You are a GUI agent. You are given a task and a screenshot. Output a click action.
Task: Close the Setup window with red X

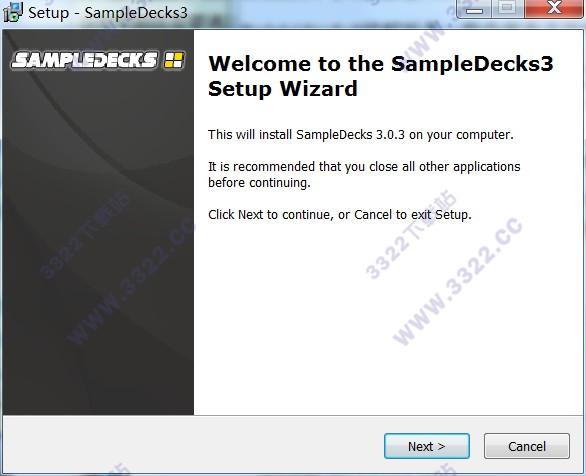pyautogui.click(x=554, y=9)
